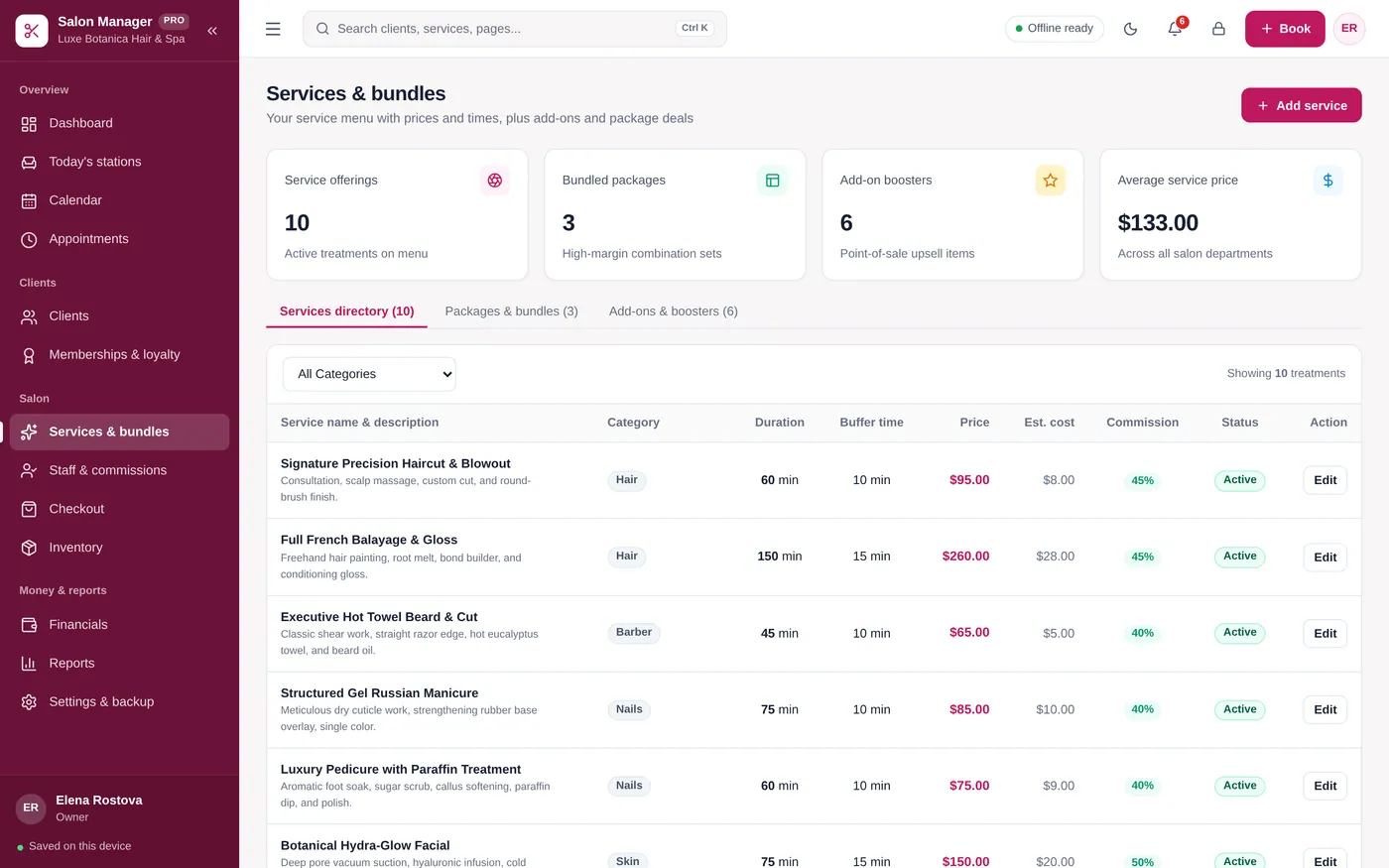Viewport: 1389px width, 868px height.
Task: Click Barber category badge
Action: point(634,633)
